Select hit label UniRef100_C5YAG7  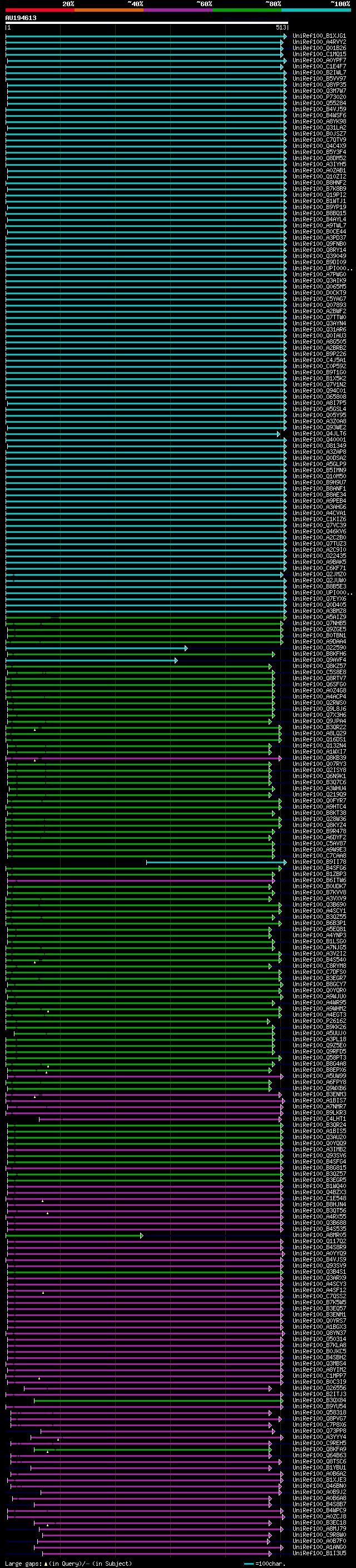tap(319, 299)
